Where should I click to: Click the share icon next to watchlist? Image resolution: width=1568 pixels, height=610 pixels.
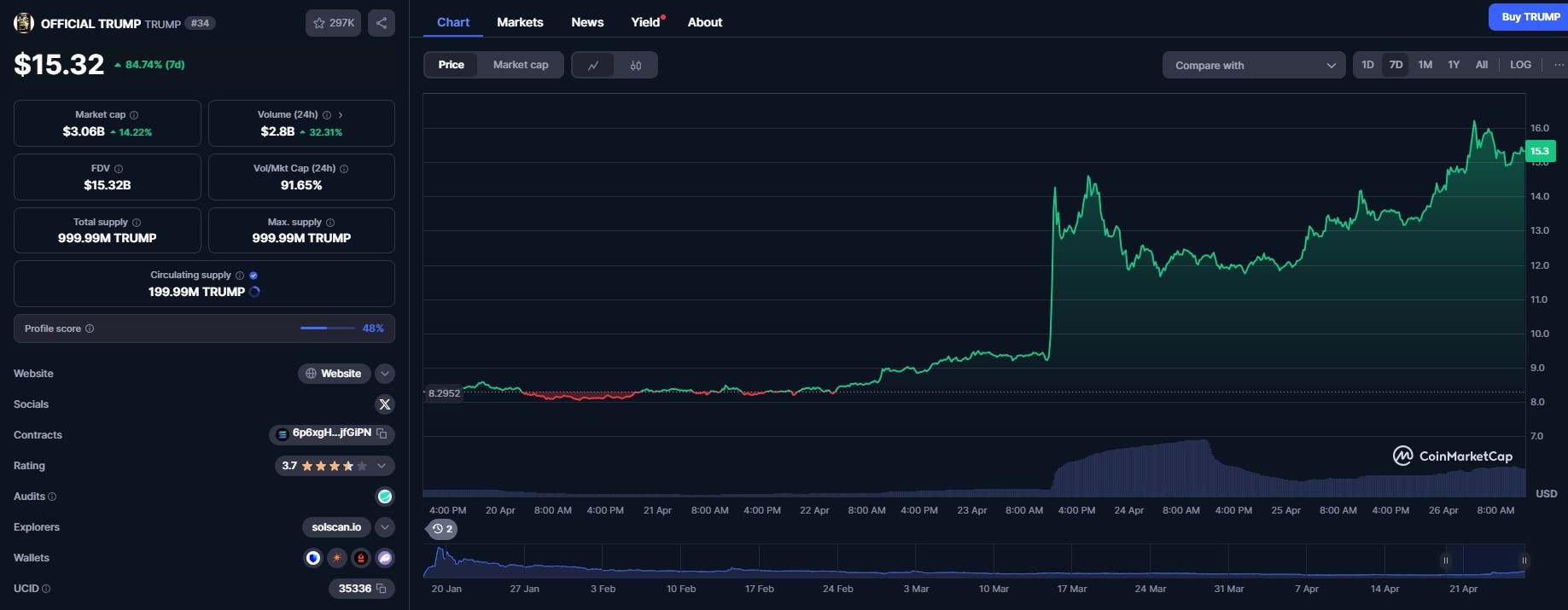382,23
